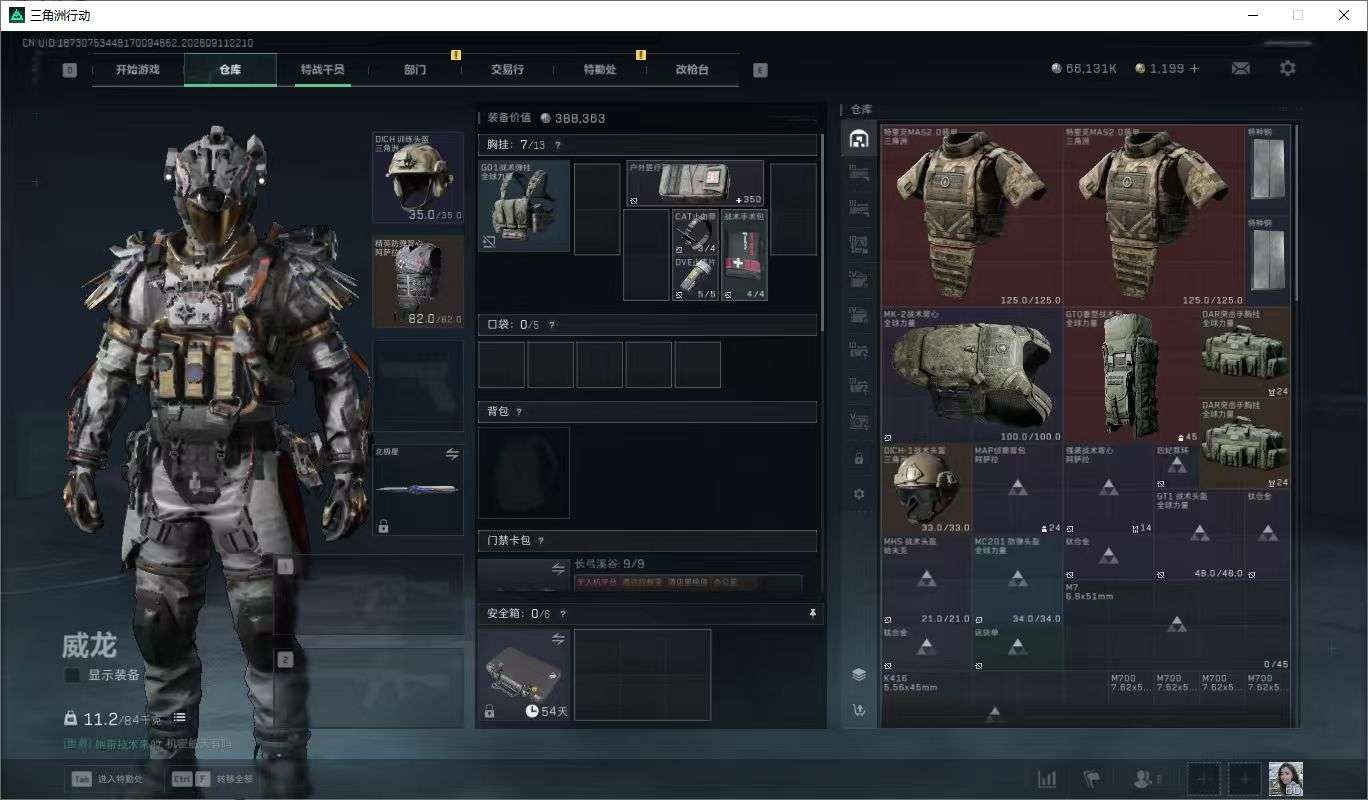Click the 转移全部 button
This screenshot has height=800, width=1368.
tap(211, 779)
